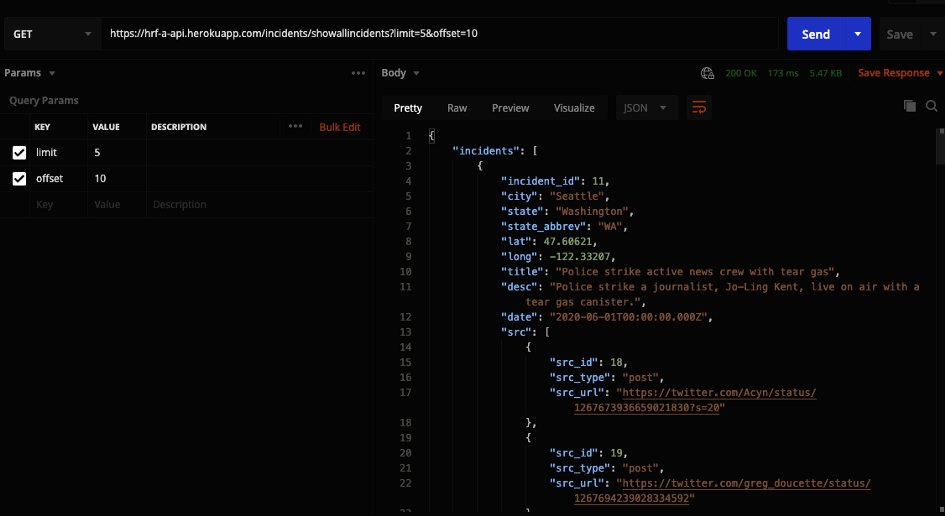Click the empty Value placeholder field
Image resolution: width=945 pixels, height=516 pixels.
click(117, 204)
